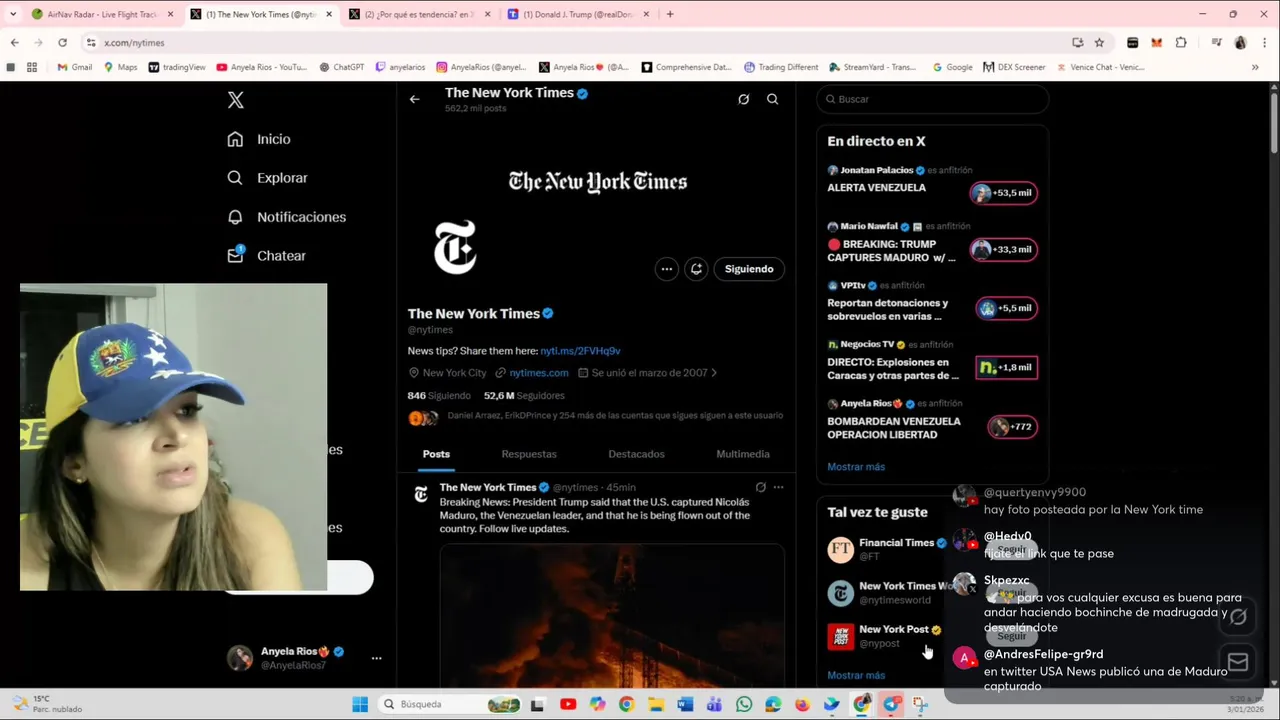Screen dimensions: 1280x720
Task: Click the Grok icon on the Maduro post
Action: click(x=760, y=488)
